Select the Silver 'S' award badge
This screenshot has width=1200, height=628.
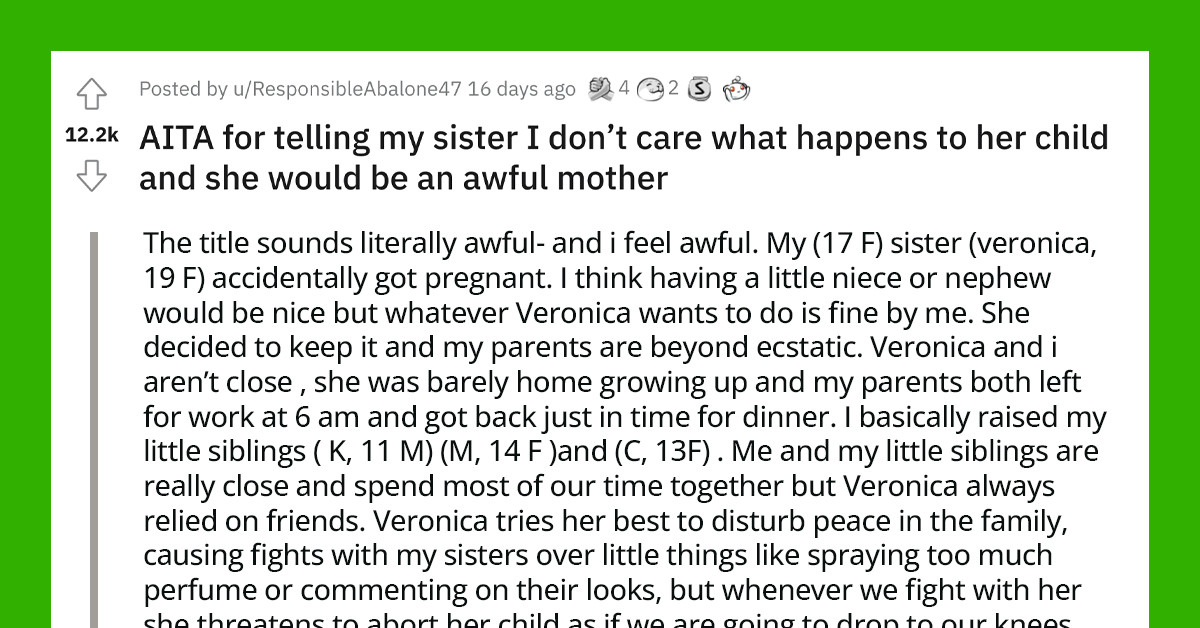click(x=699, y=88)
